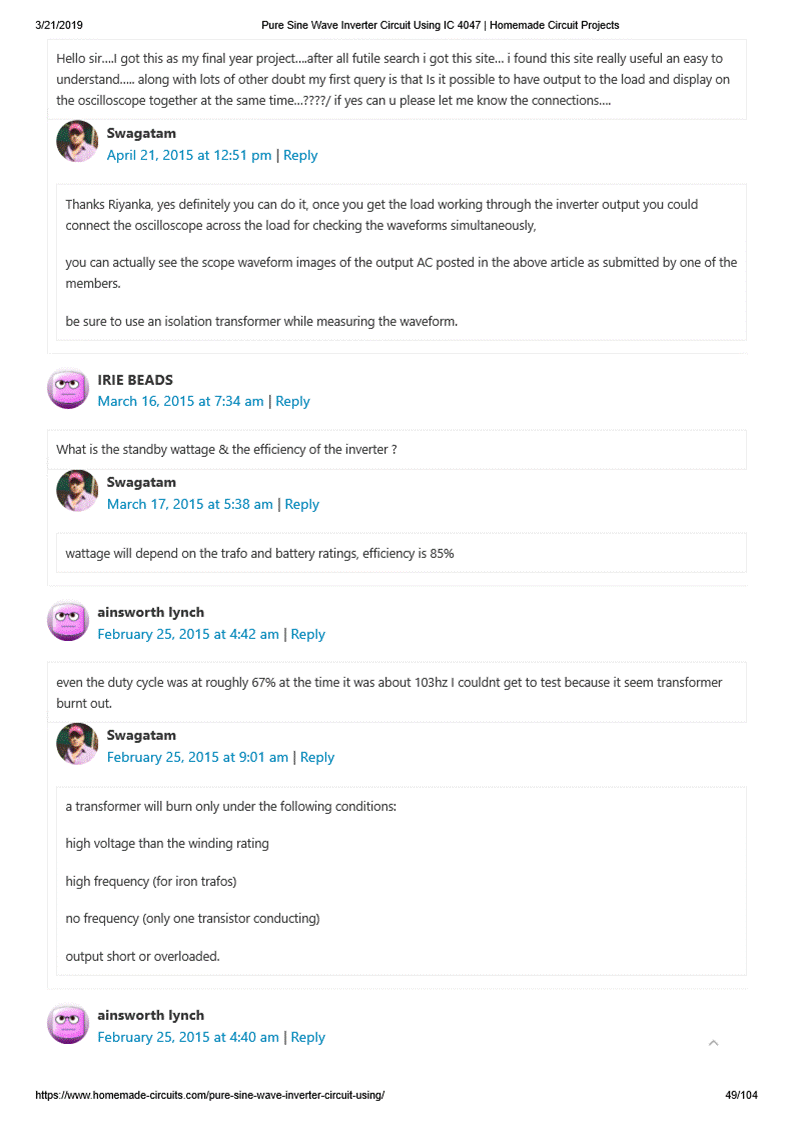Click IRIE BEADS pink avatar icon

[x=68, y=388]
